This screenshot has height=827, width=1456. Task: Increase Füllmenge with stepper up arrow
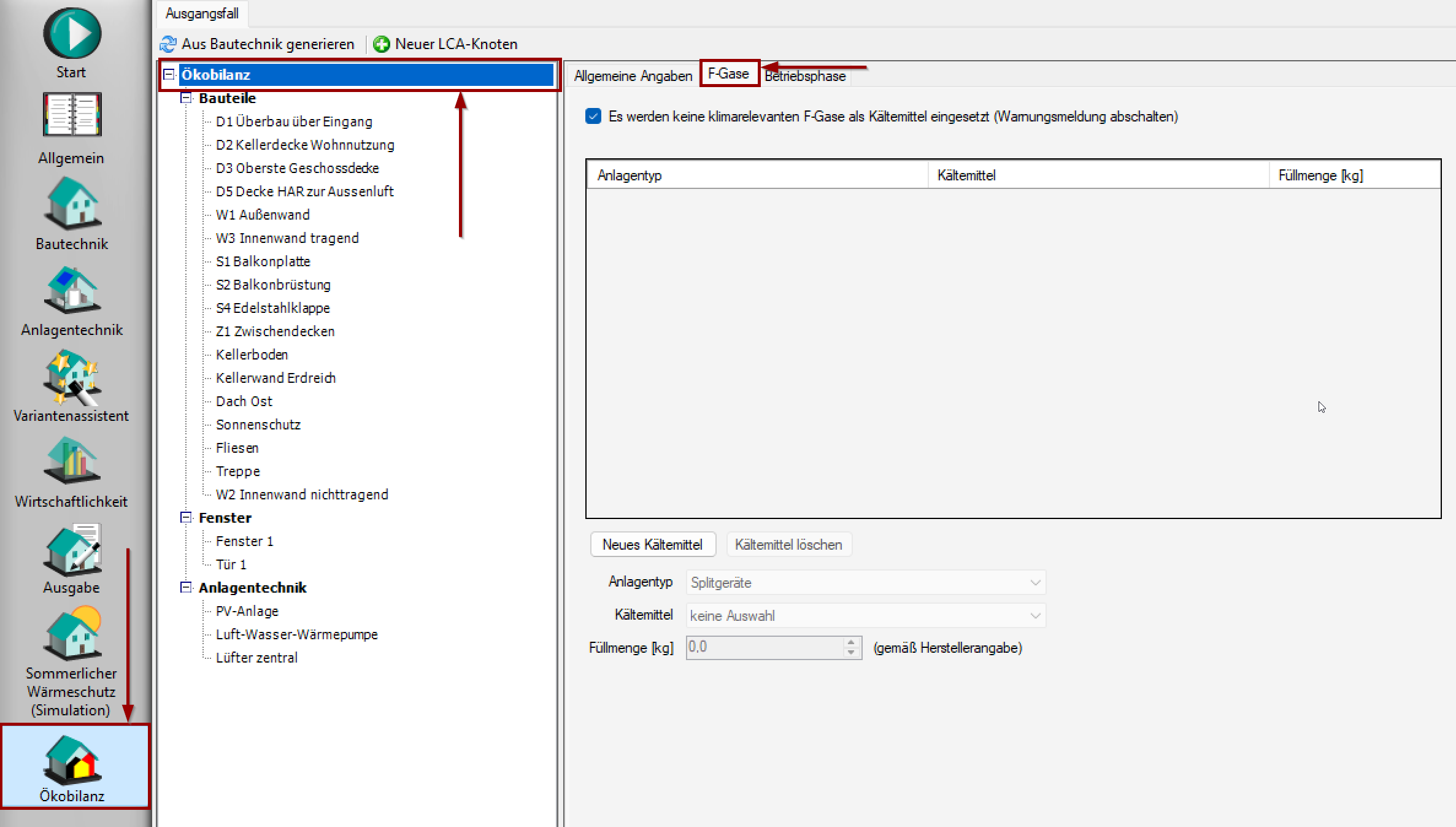pos(850,642)
